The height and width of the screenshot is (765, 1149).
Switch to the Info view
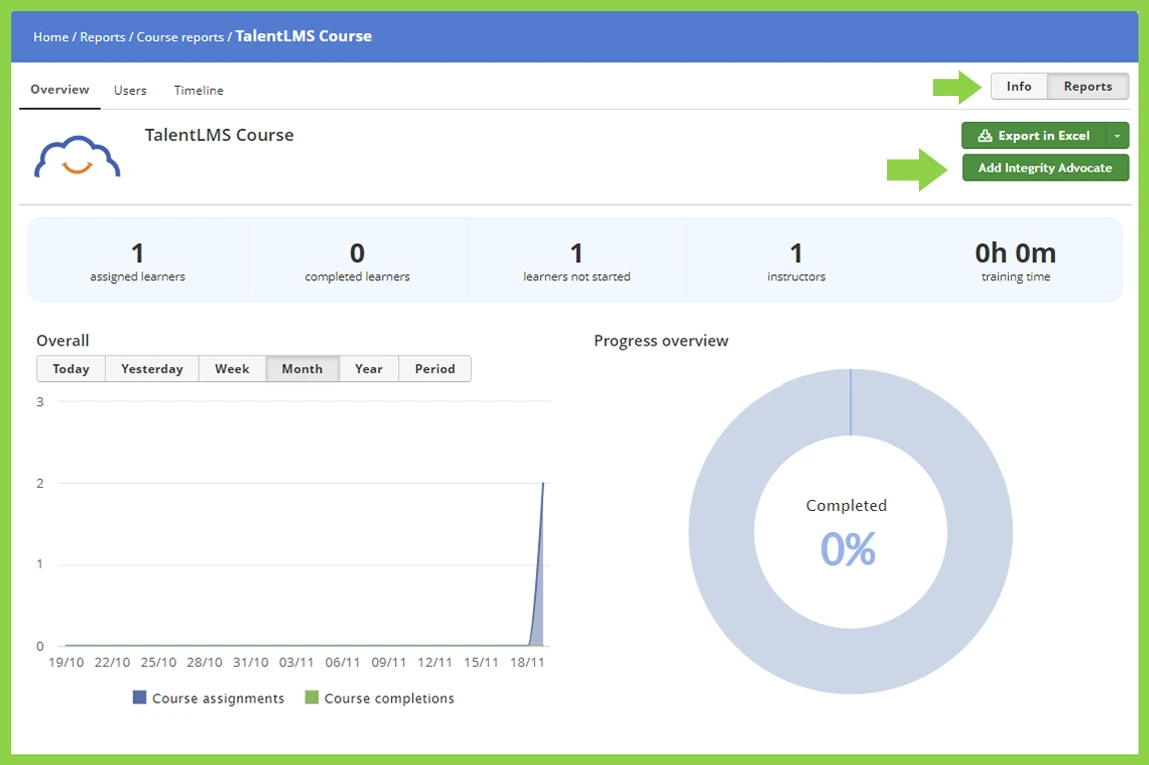[x=1019, y=86]
